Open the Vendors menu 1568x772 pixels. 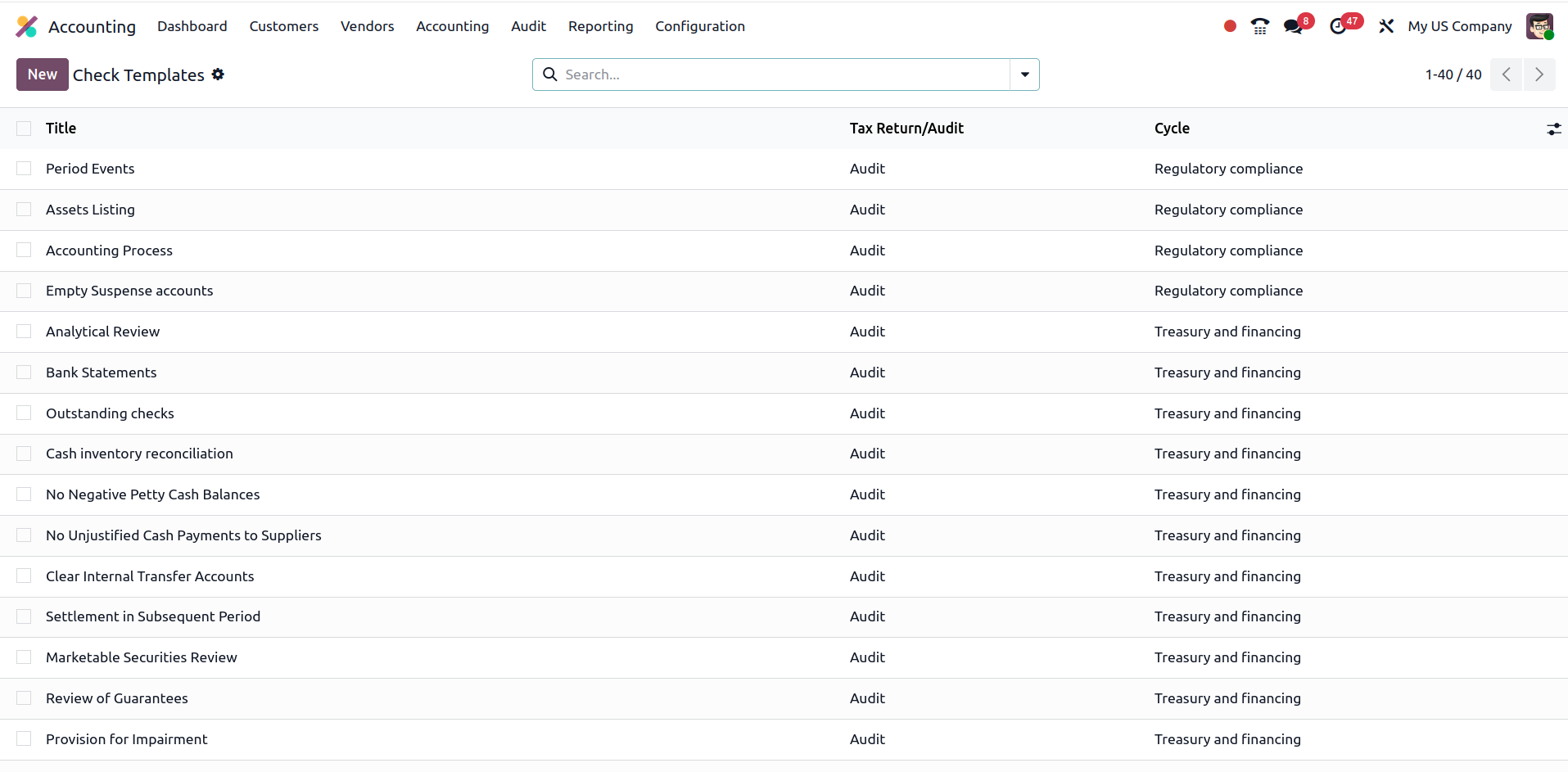pyautogui.click(x=367, y=26)
